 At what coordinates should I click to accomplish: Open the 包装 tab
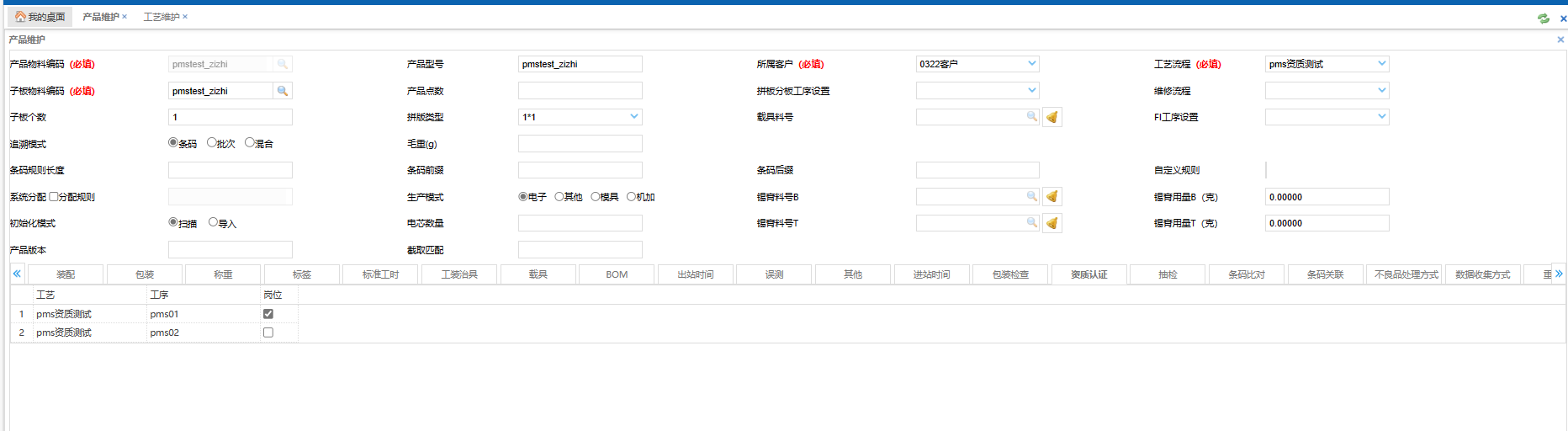coord(145,274)
